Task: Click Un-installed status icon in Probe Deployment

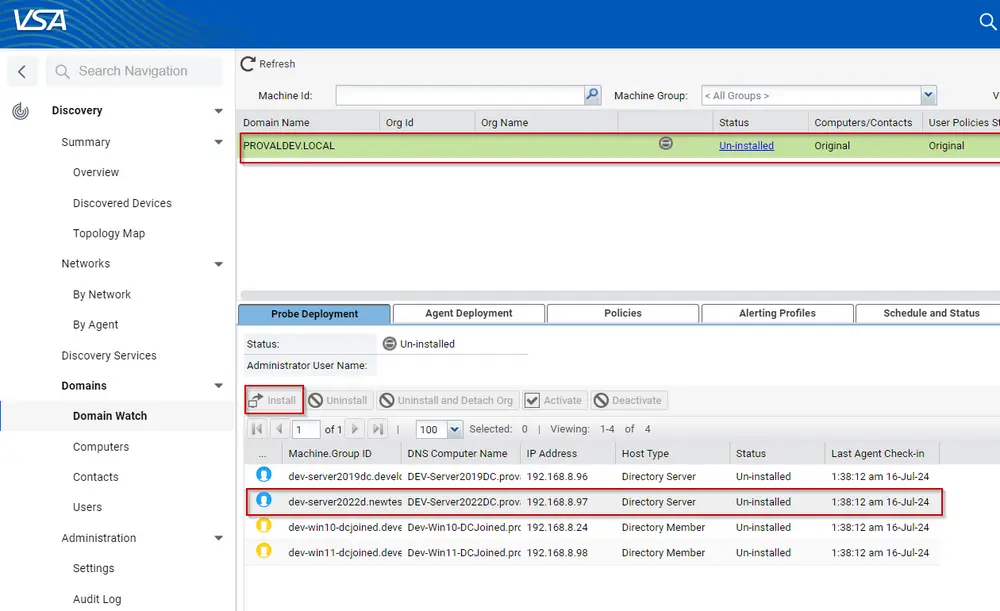Action: click(x=389, y=344)
